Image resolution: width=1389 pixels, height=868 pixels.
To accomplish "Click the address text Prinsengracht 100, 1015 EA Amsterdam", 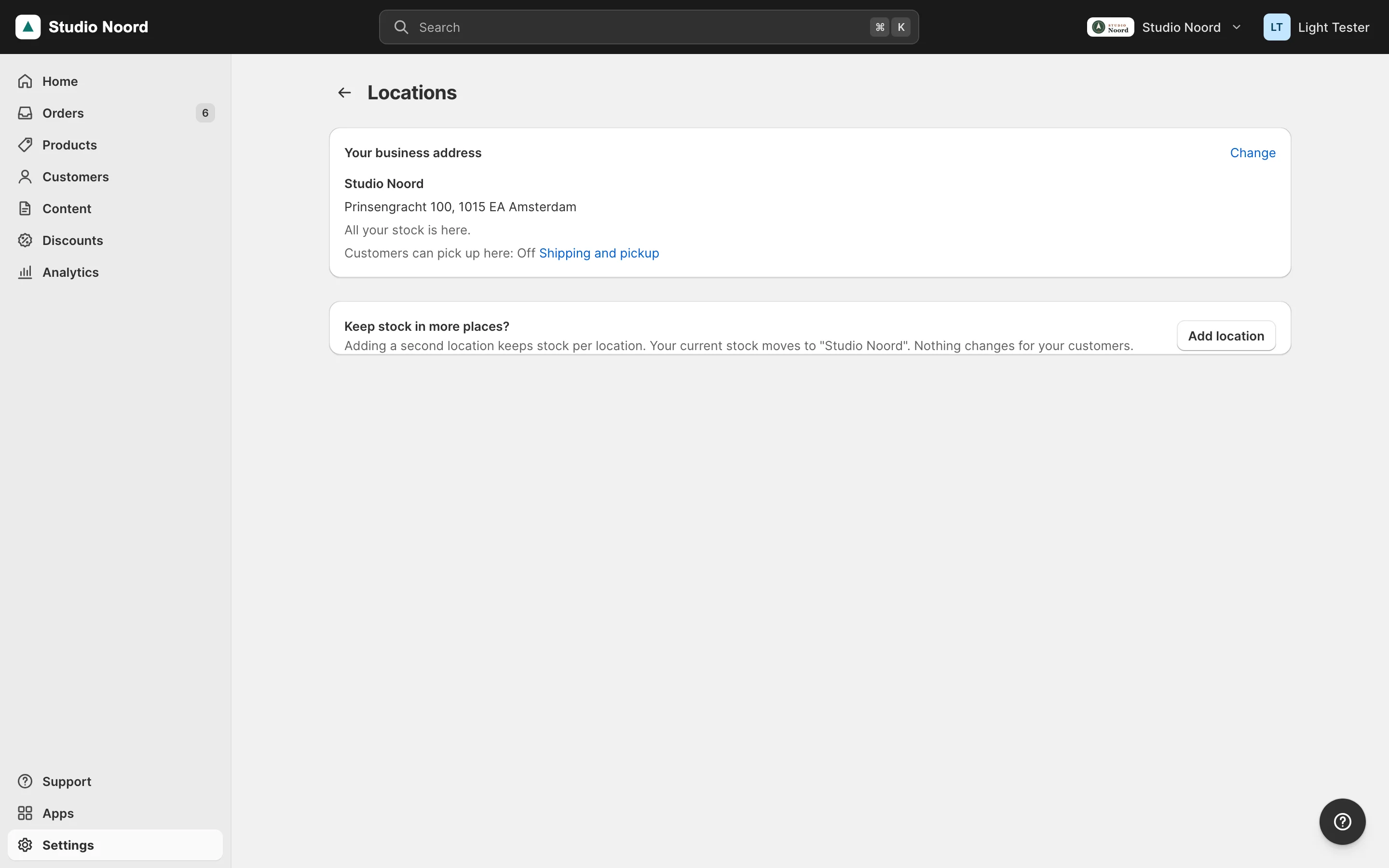I will coord(460,207).
